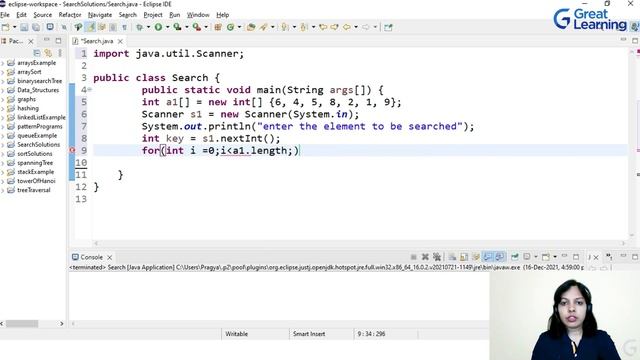
Task: Open the Project menu
Action: click(x=153, y=15)
